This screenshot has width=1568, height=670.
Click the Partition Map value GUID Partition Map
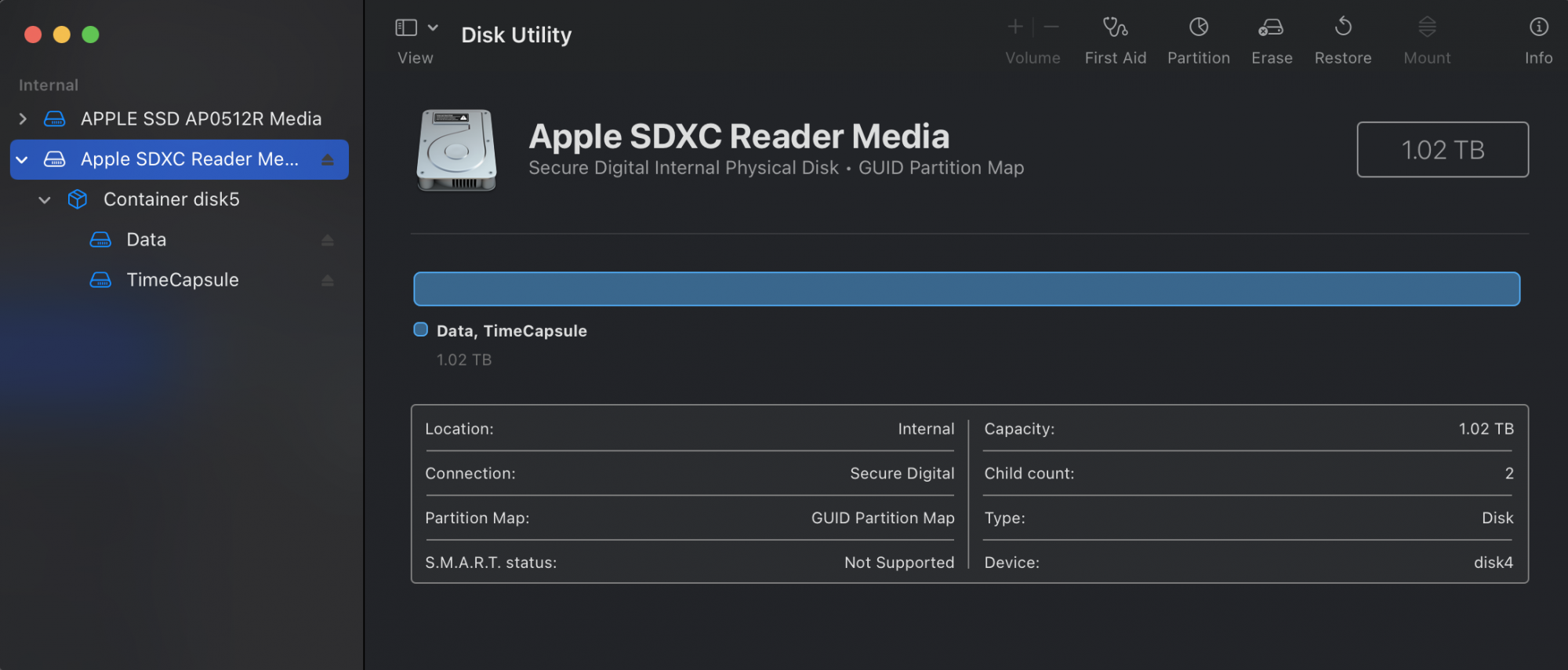point(883,518)
